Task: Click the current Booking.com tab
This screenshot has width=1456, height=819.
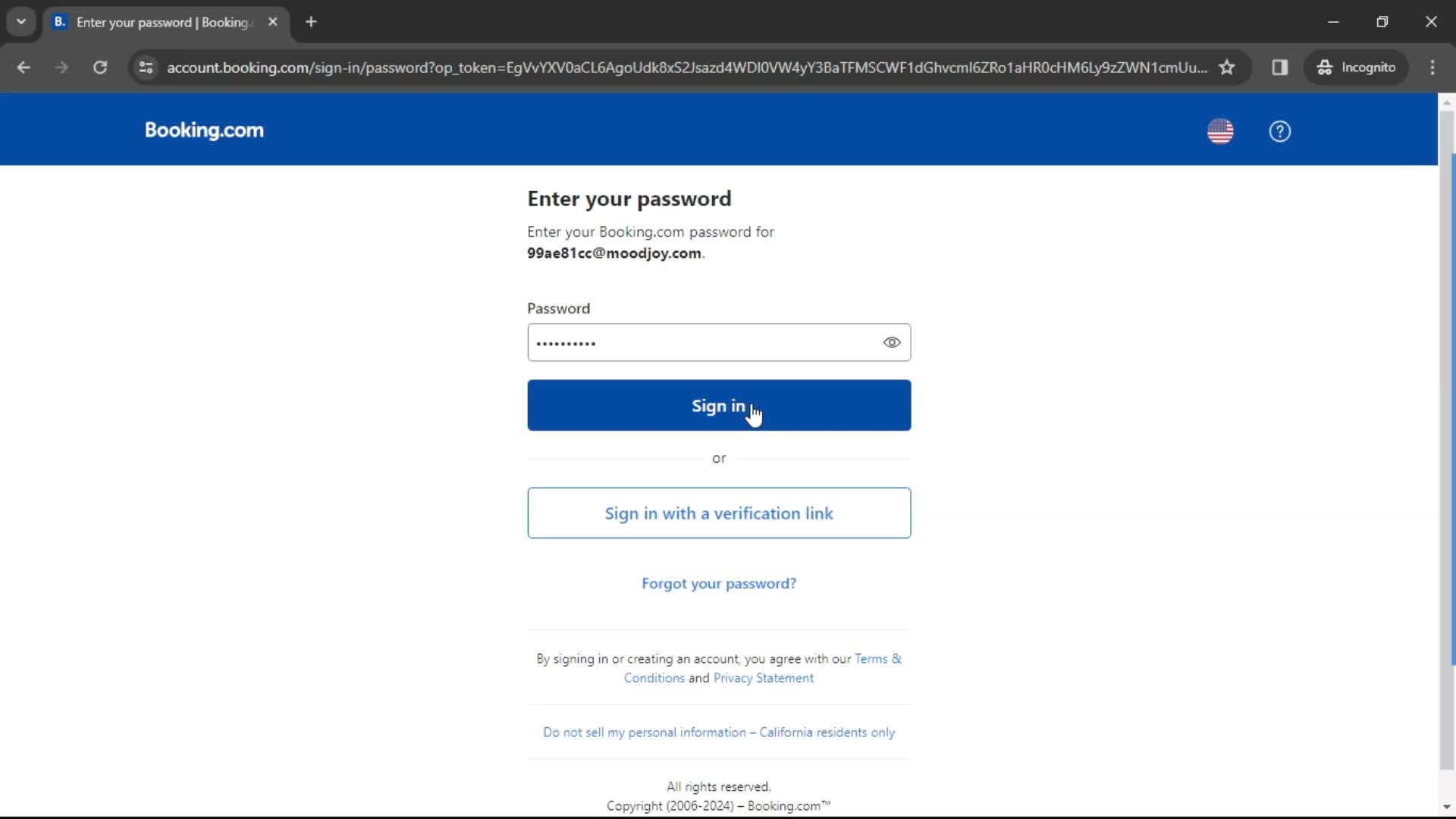Action: (163, 21)
